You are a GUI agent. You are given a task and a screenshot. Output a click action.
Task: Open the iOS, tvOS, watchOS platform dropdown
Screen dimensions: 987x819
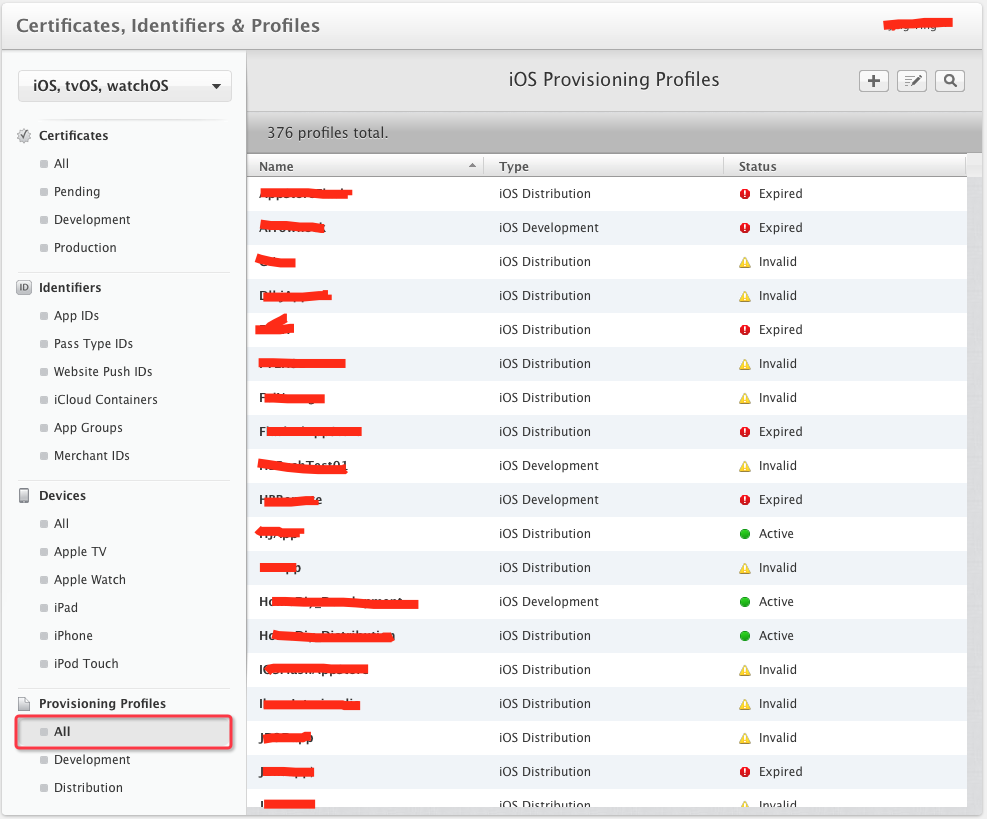(125, 86)
